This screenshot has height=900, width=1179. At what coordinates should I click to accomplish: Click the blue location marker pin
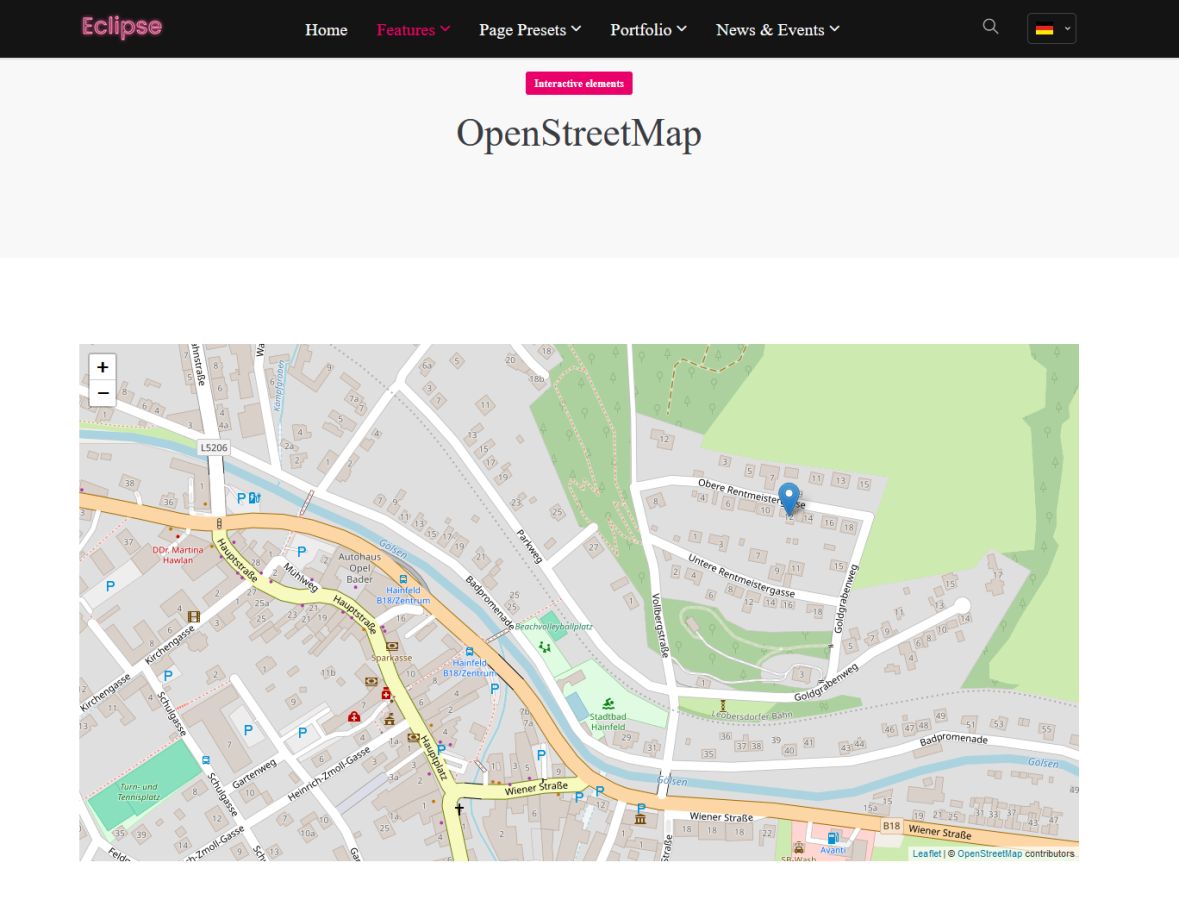click(788, 498)
